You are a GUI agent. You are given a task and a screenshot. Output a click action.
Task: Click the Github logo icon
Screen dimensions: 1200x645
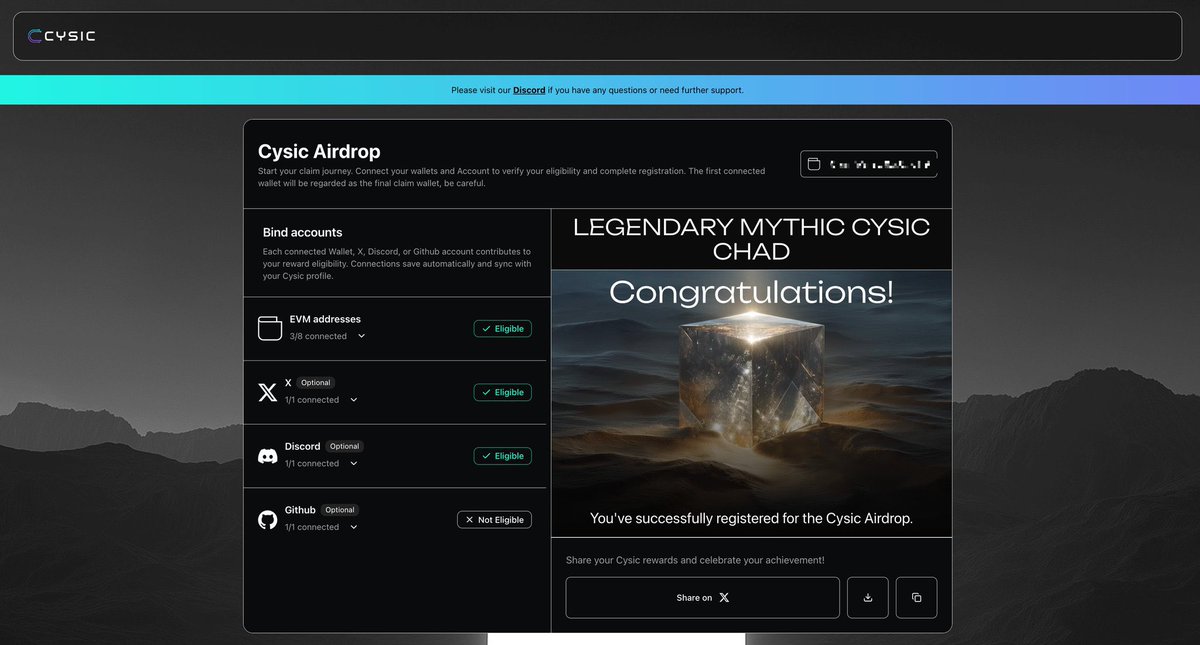[x=268, y=520]
